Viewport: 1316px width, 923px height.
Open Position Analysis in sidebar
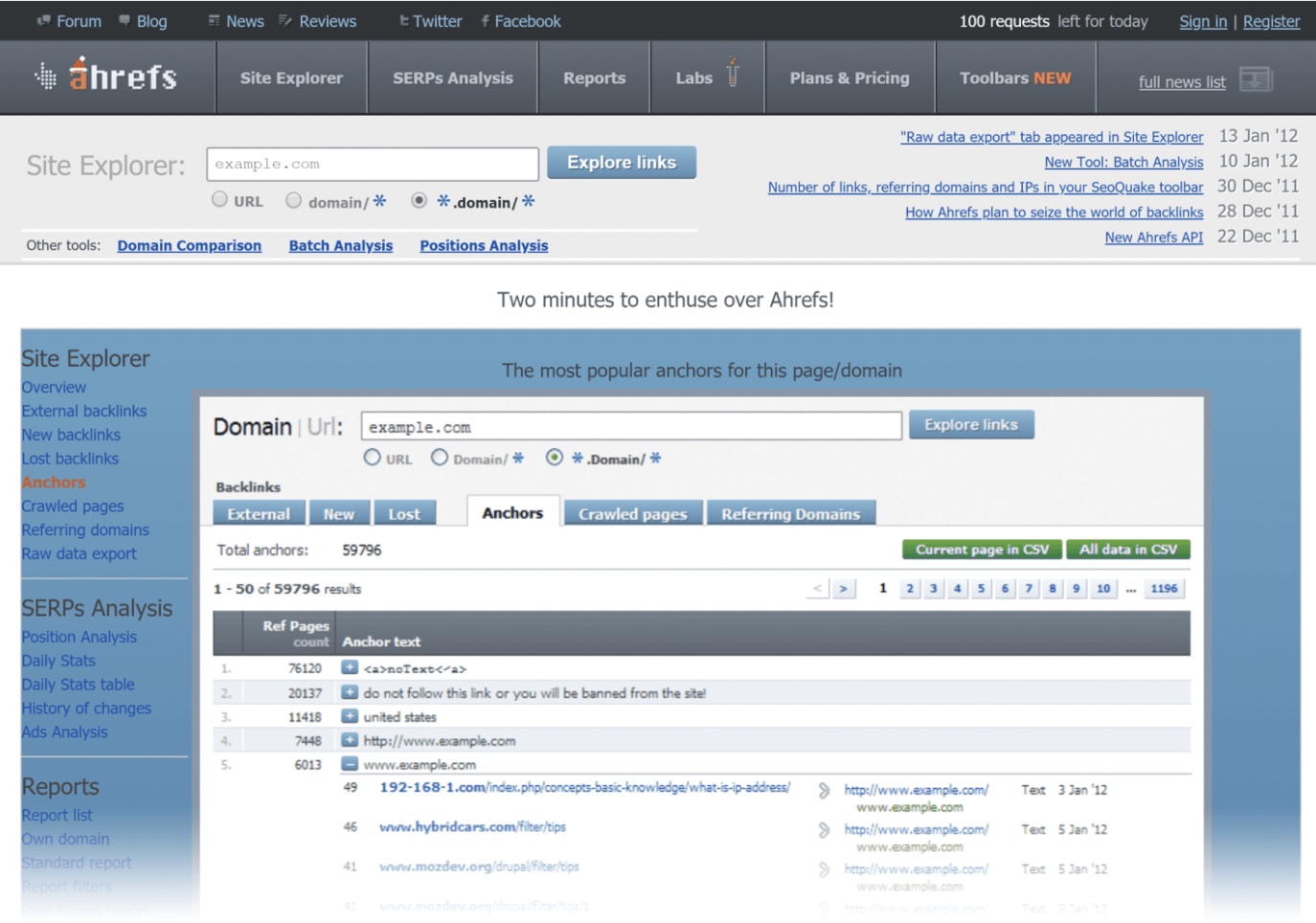[79, 637]
